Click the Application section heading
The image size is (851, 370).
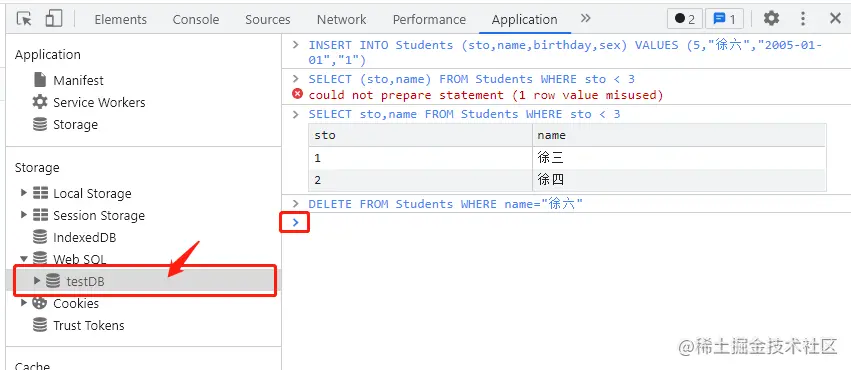(48, 55)
